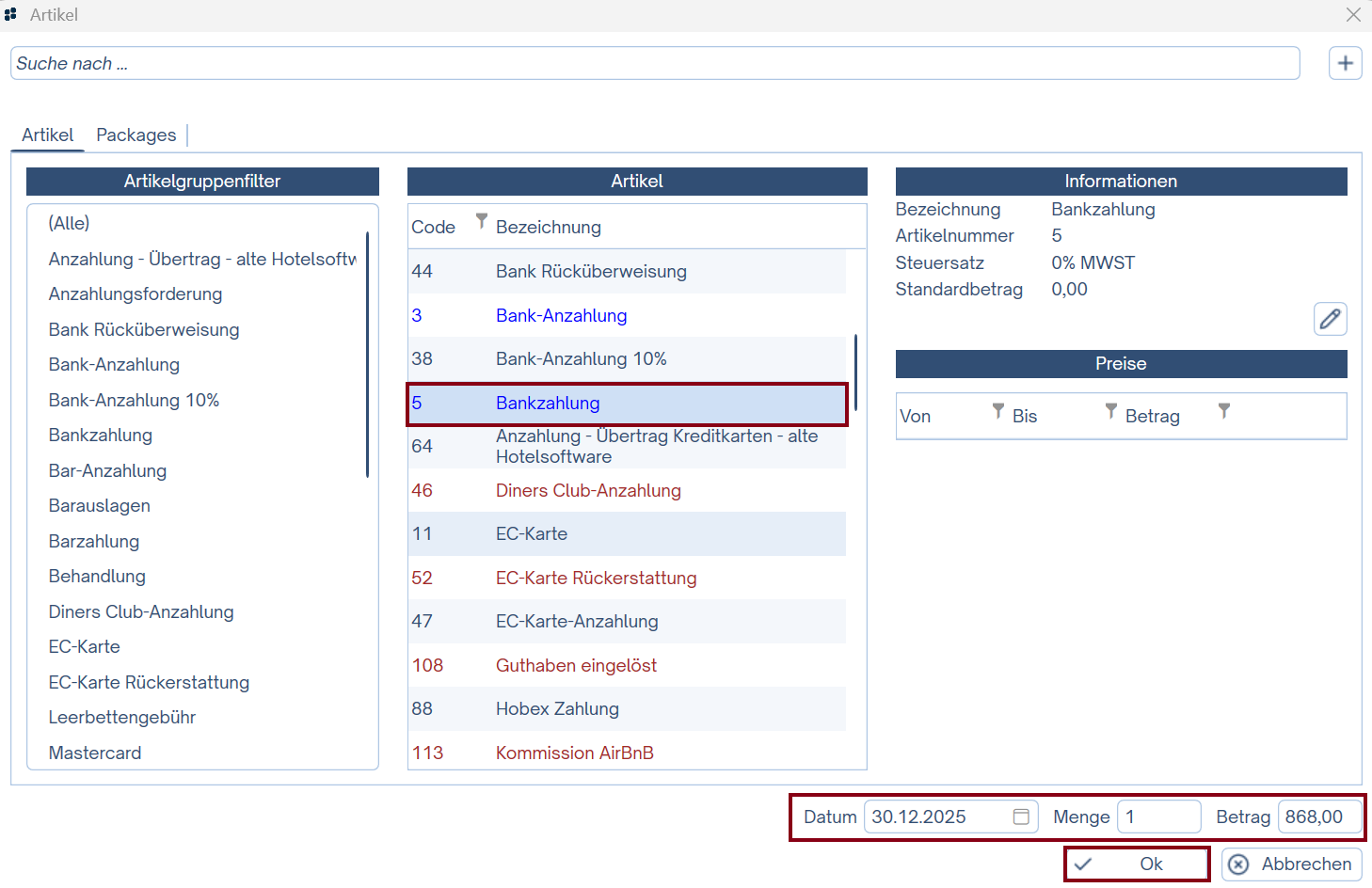
Task: Click the Suche nach search field
Action: pyautogui.click(x=655, y=64)
